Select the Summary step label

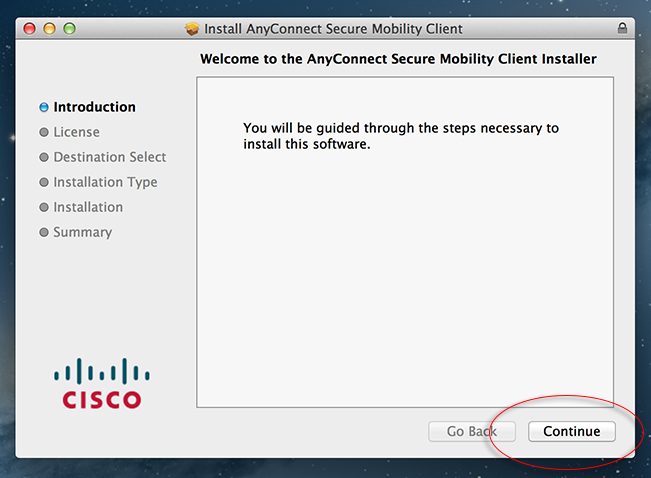(x=83, y=232)
